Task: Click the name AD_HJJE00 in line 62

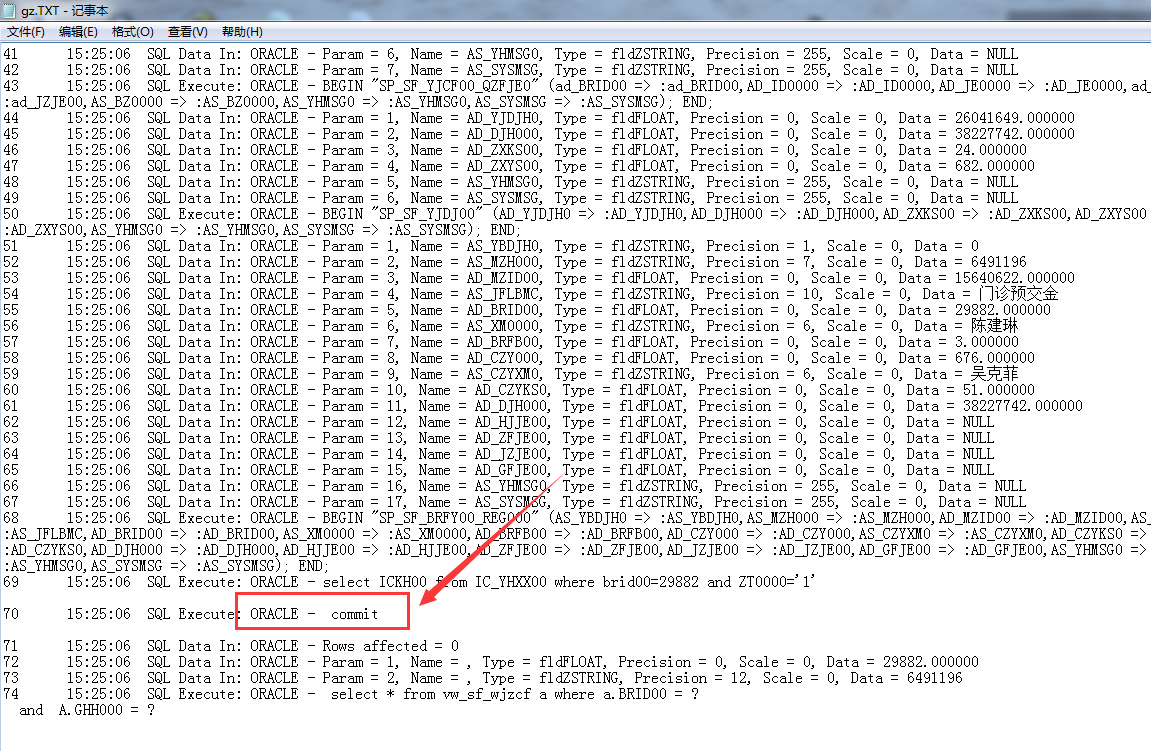Action: click(512, 422)
